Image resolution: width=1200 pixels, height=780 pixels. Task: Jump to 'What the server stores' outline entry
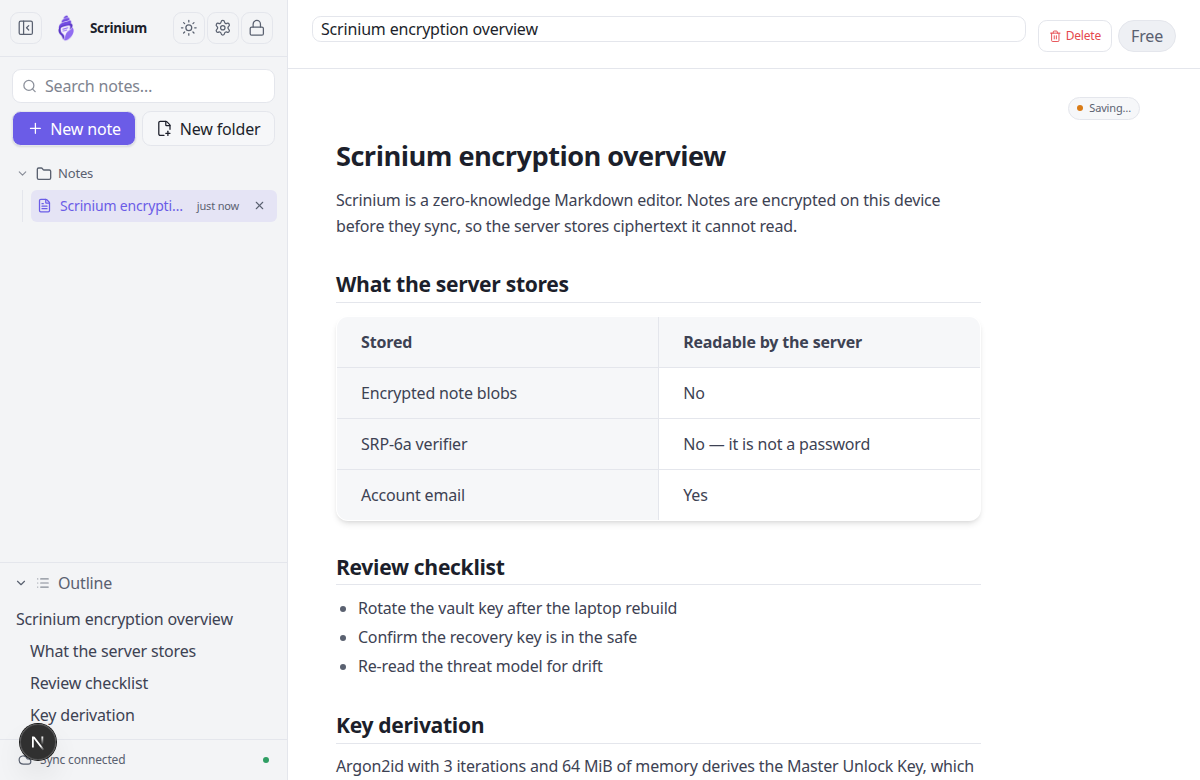[113, 651]
